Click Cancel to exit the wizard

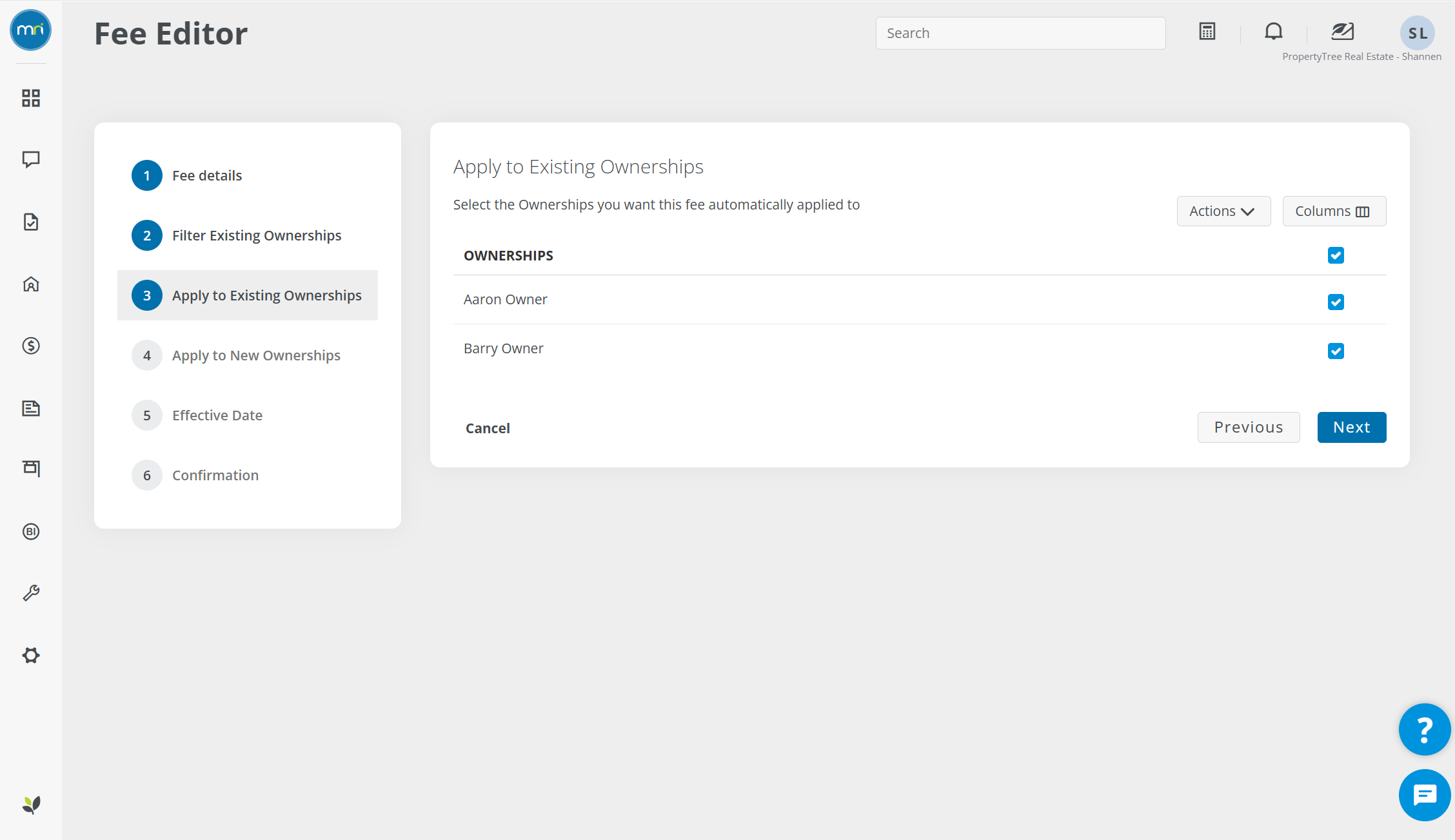488,428
